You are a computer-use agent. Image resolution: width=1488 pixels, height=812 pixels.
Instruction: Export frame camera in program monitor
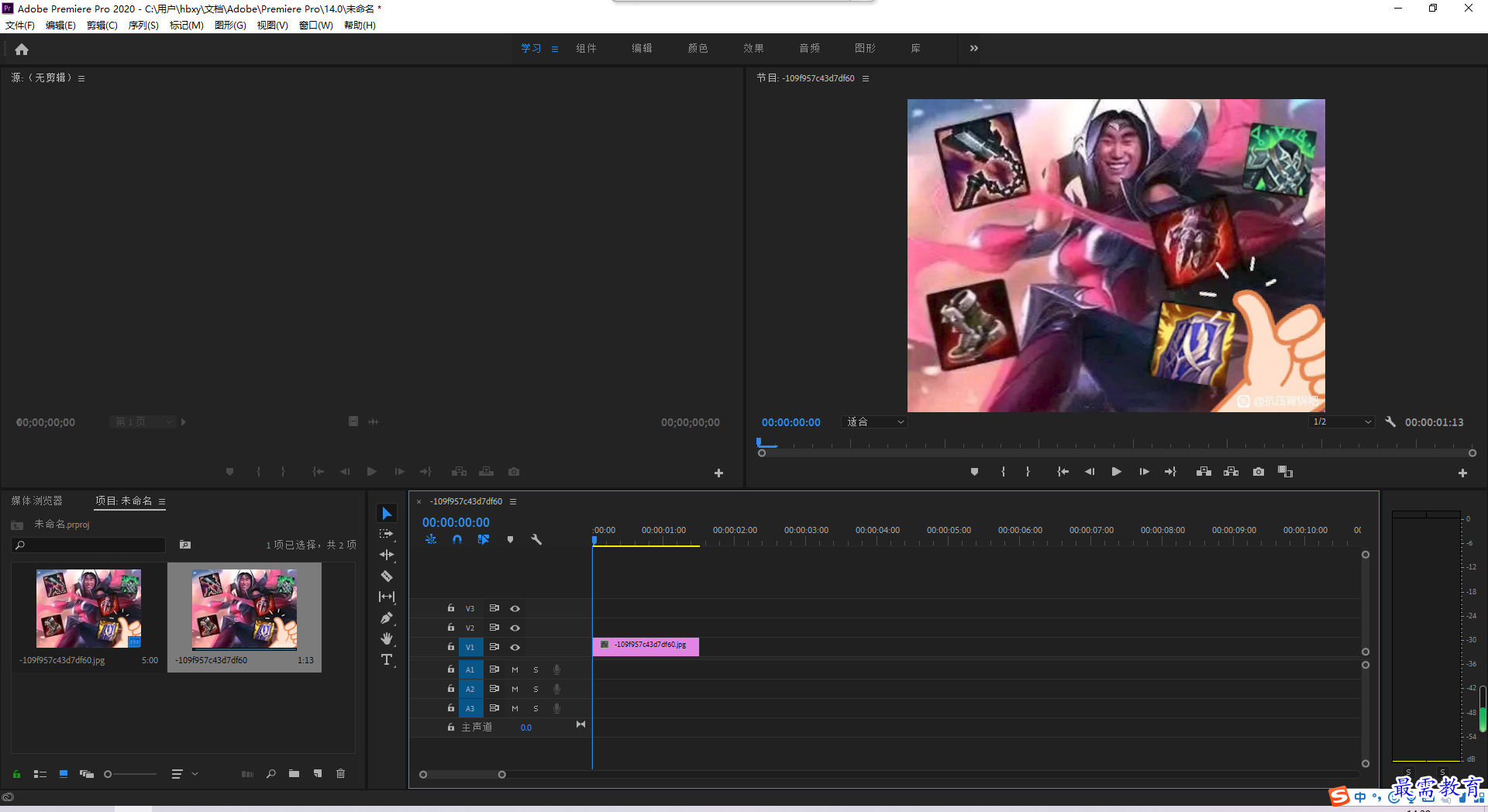click(1259, 471)
